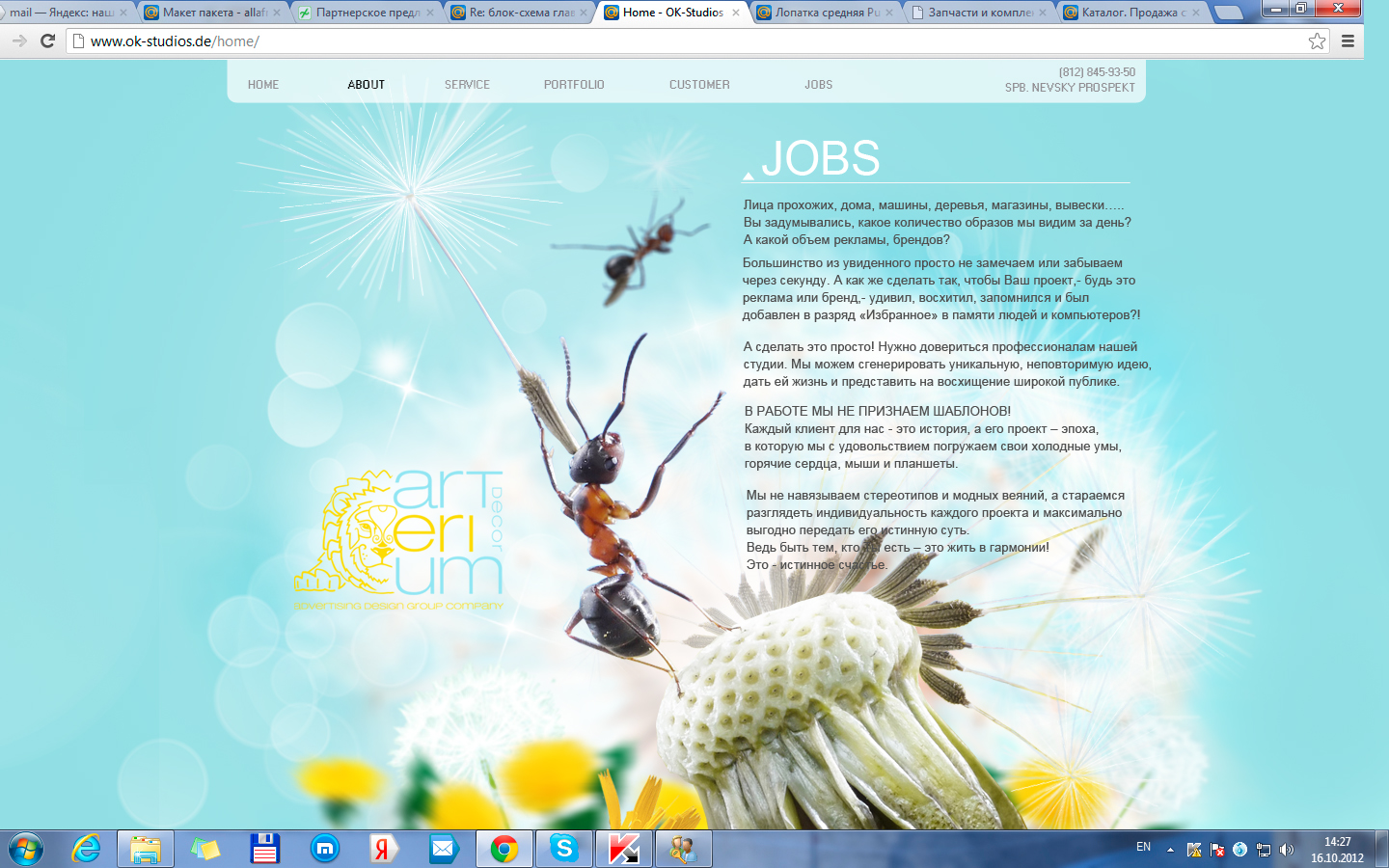Open Skype from the taskbar
This screenshot has height=868, width=1389.
[x=563, y=849]
